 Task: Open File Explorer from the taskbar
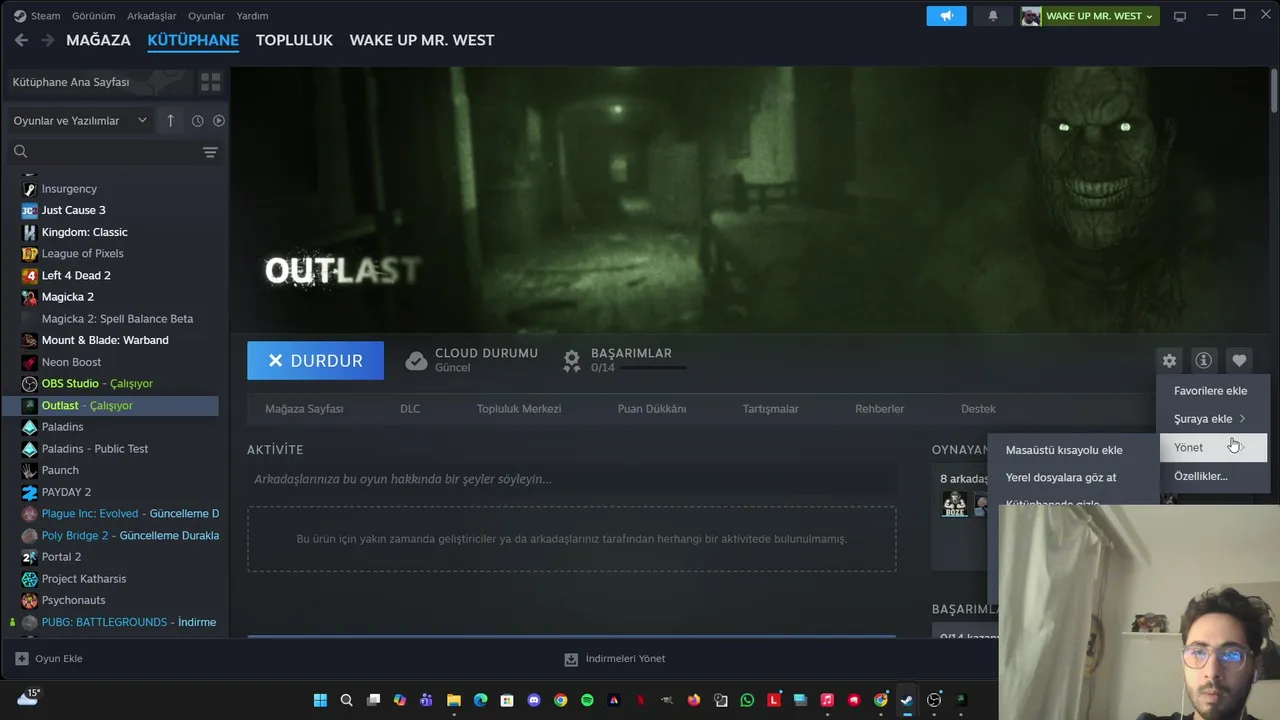click(454, 700)
